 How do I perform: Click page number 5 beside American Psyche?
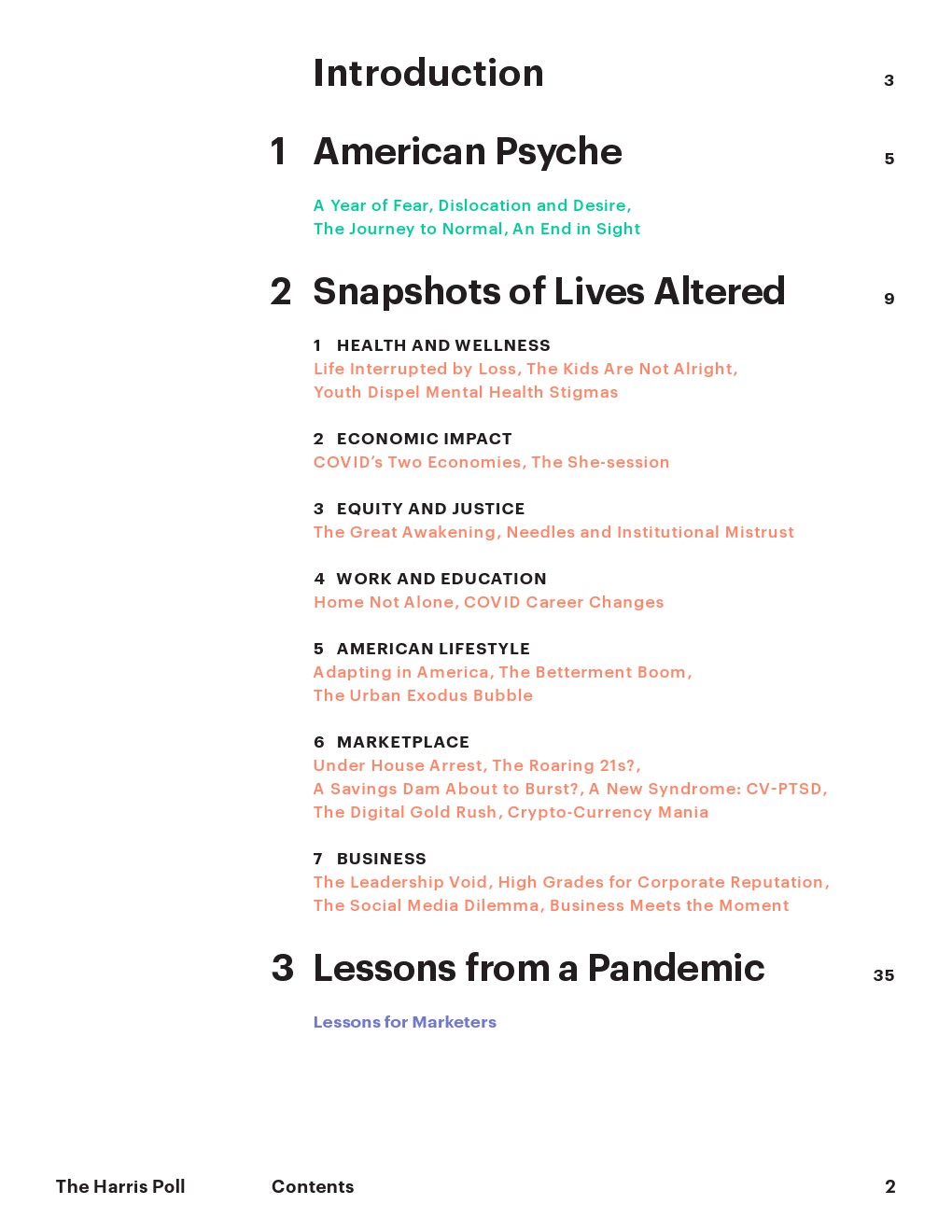click(889, 159)
